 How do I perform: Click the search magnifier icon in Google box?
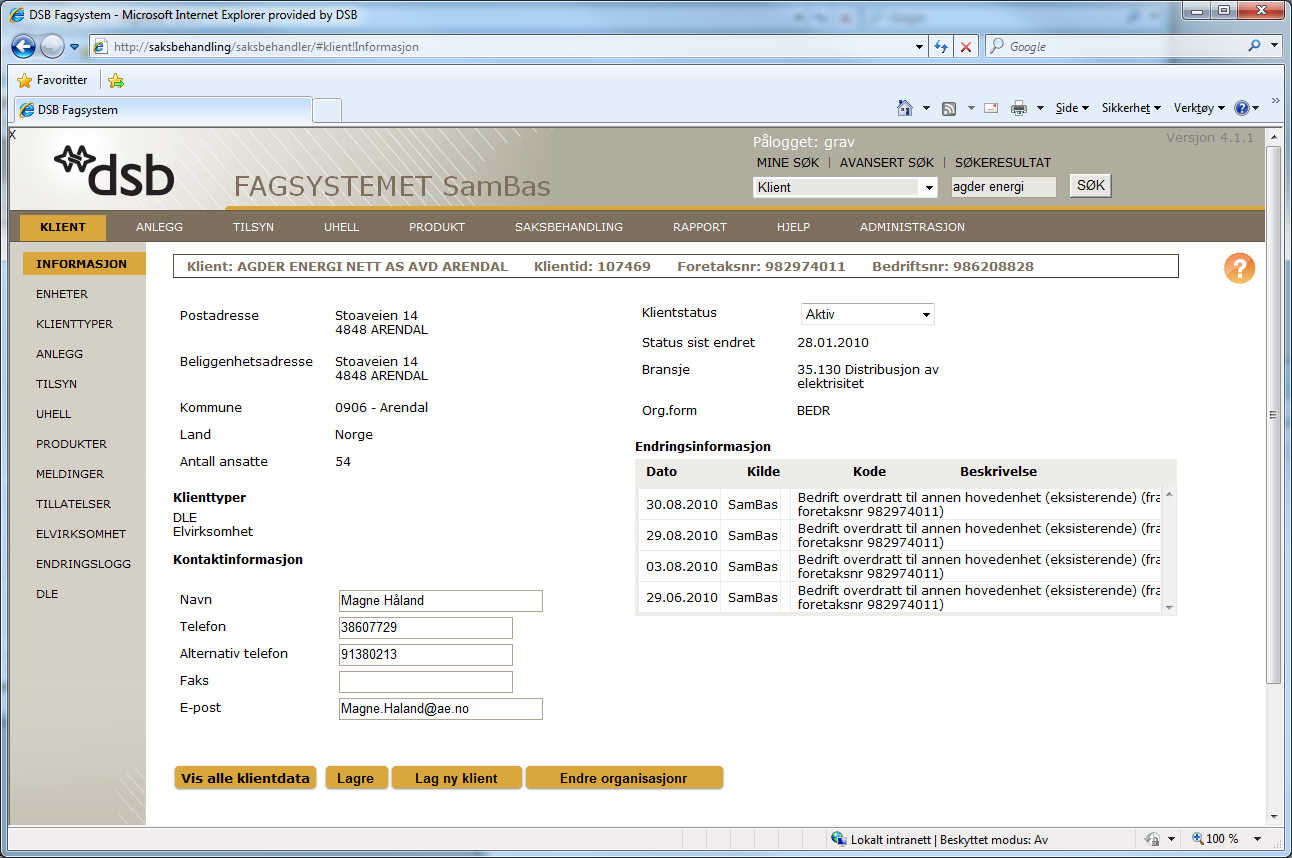coord(1255,46)
